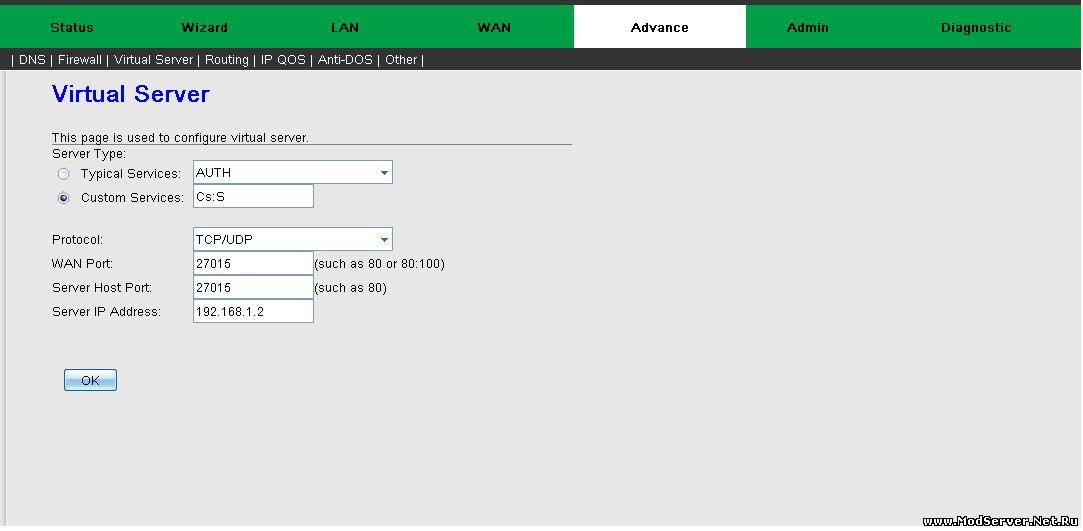This screenshot has width=1083, height=531.
Task: Expand the Typical Services AUTH dropdown
Action: [293, 173]
